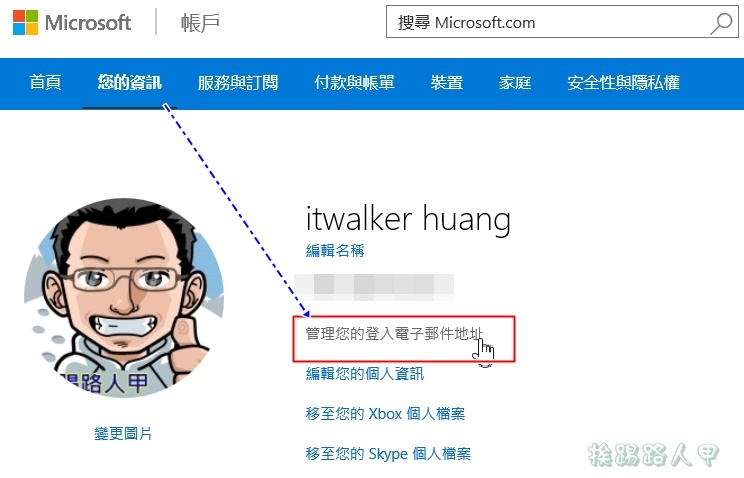The width and height of the screenshot is (744, 478).
Task: Open 安全性與隱私權 tab
Action: [x=623, y=83]
